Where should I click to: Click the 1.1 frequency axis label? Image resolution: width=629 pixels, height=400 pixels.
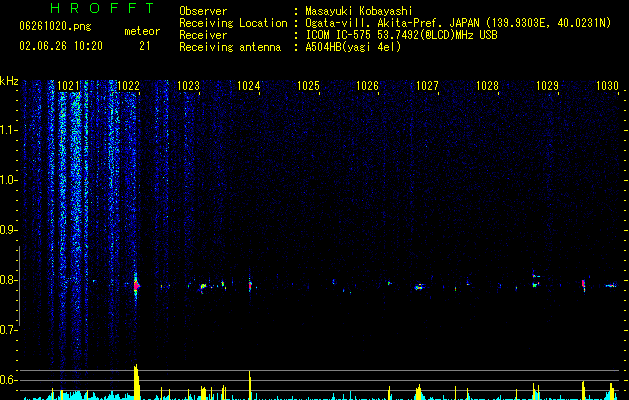point(9,130)
